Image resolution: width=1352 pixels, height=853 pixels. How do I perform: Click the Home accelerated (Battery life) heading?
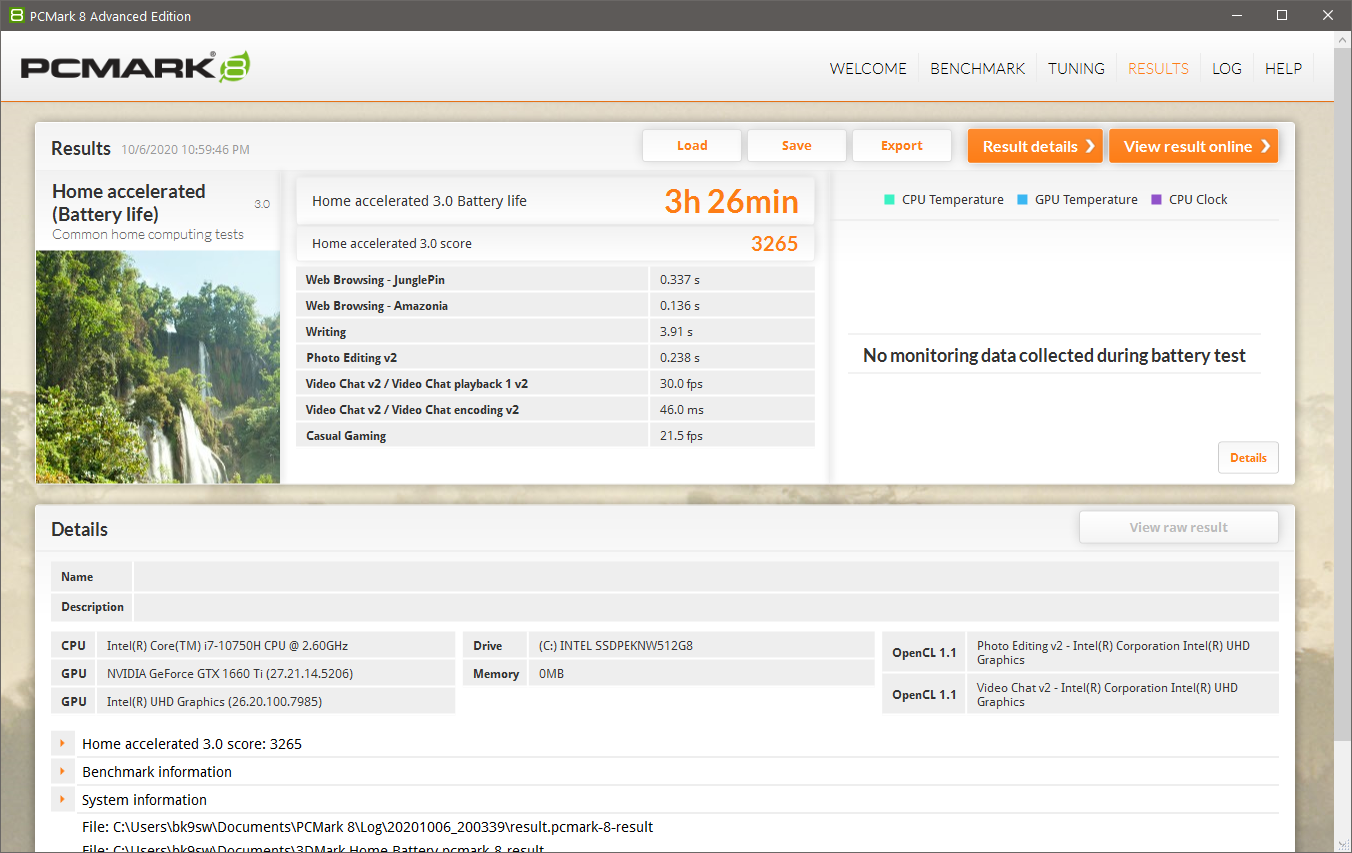click(x=129, y=203)
